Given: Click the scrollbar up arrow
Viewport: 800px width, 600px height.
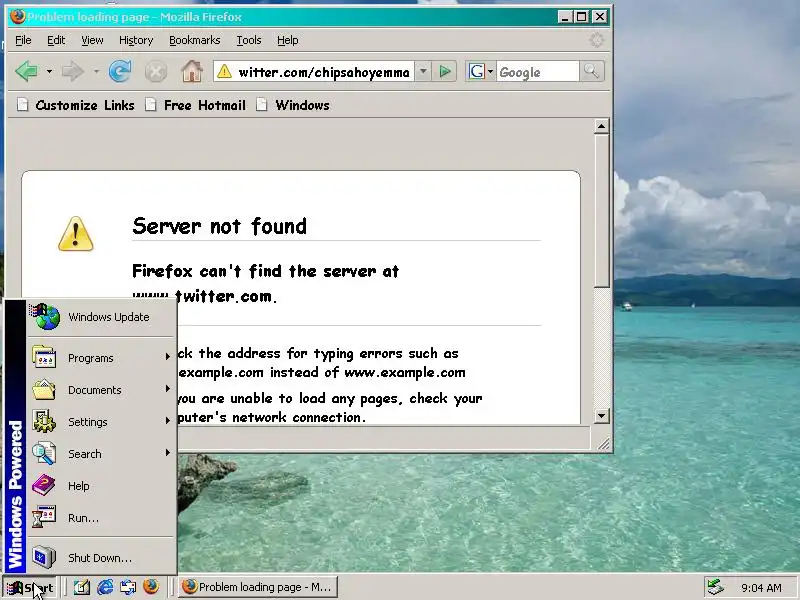Looking at the screenshot, I should click(602, 126).
